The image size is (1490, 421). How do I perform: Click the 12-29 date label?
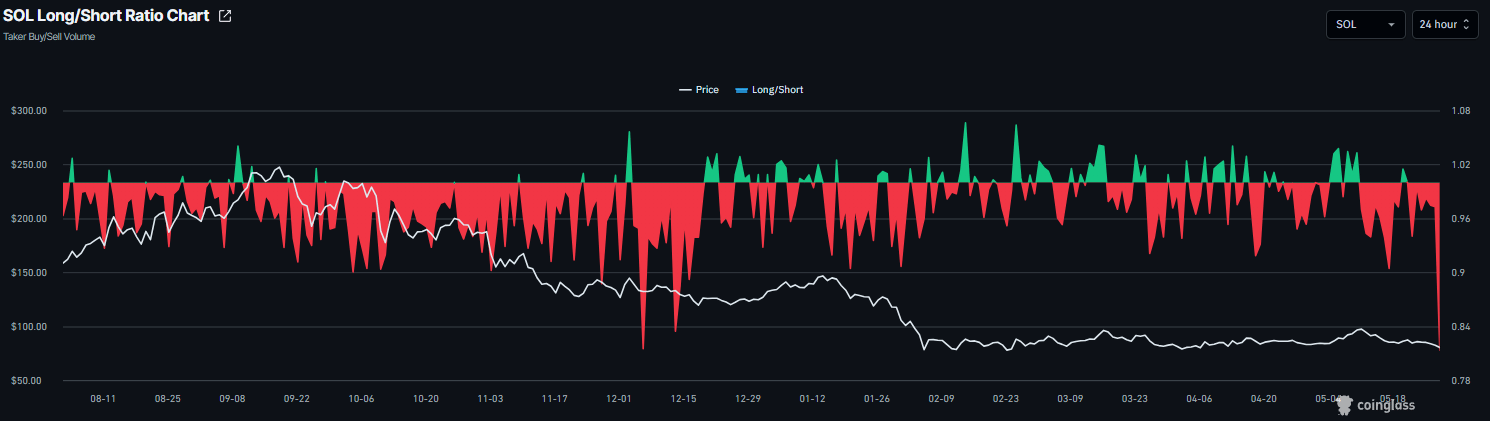pos(748,398)
